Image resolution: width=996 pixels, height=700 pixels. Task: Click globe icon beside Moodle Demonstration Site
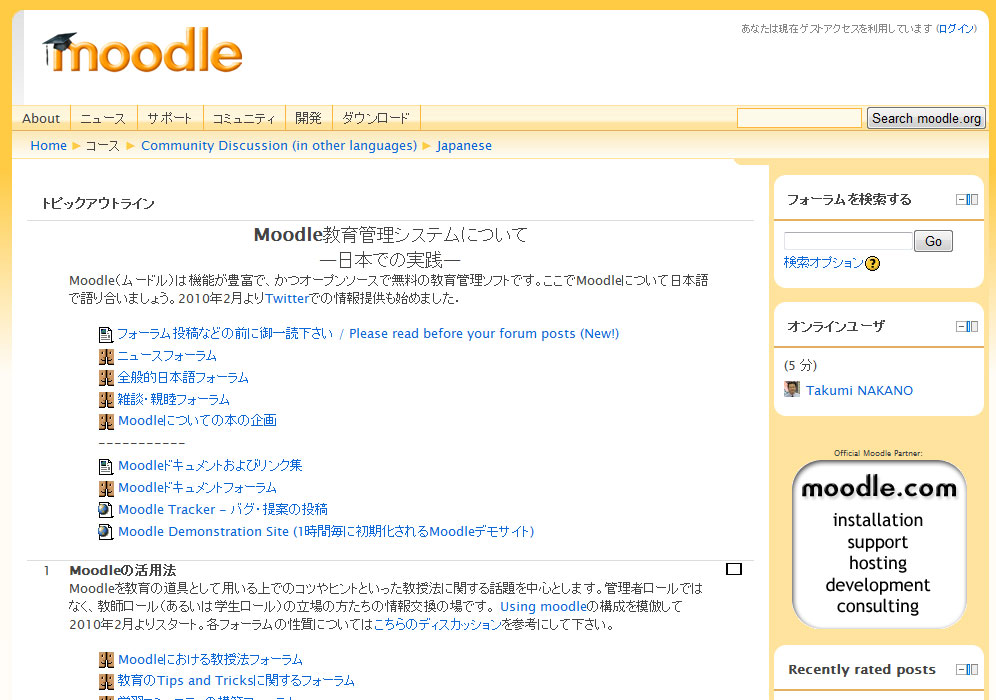click(105, 532)
